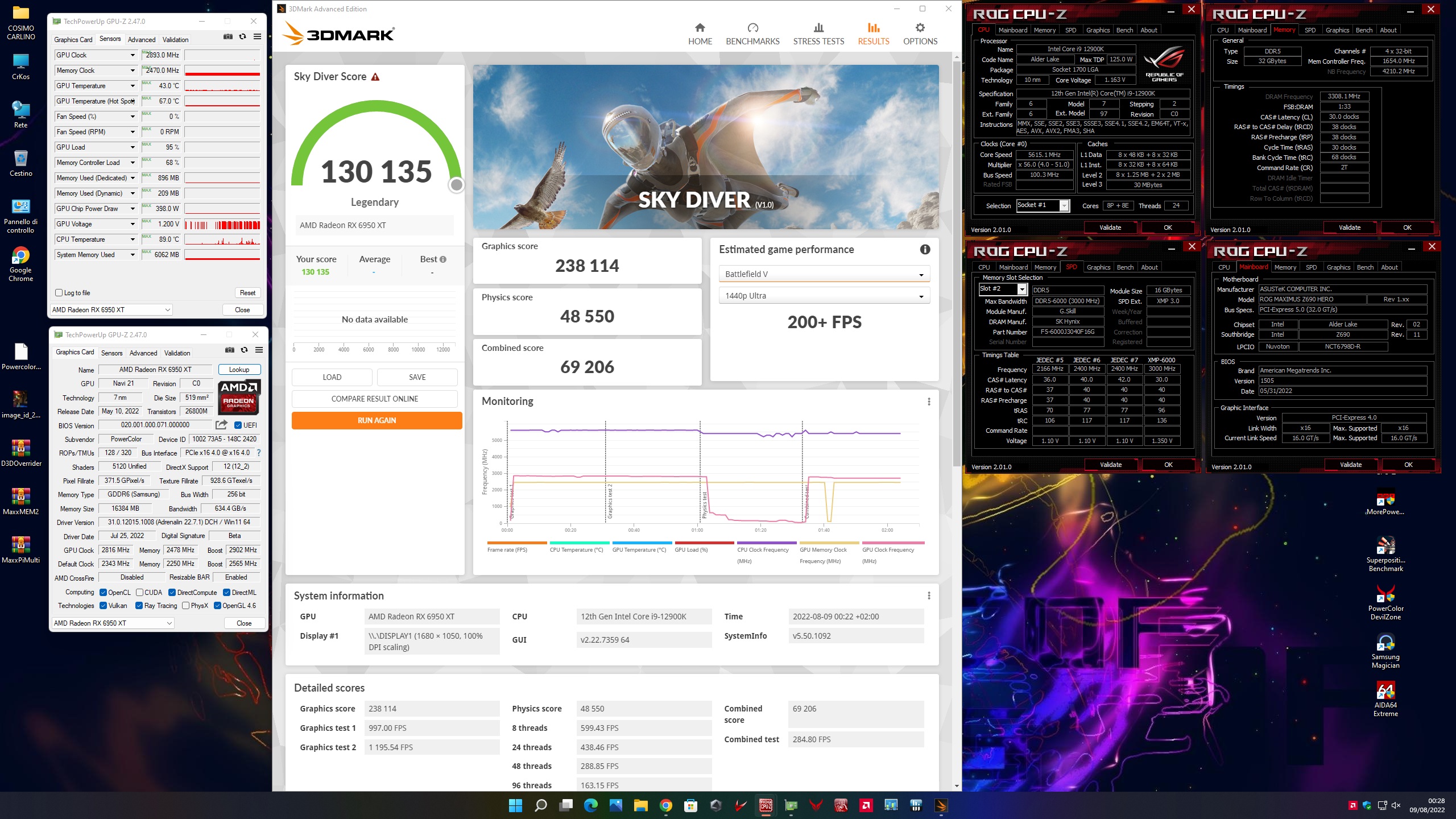
Task: Toggle the DirectML checkbox
Action: coord(226,593)
